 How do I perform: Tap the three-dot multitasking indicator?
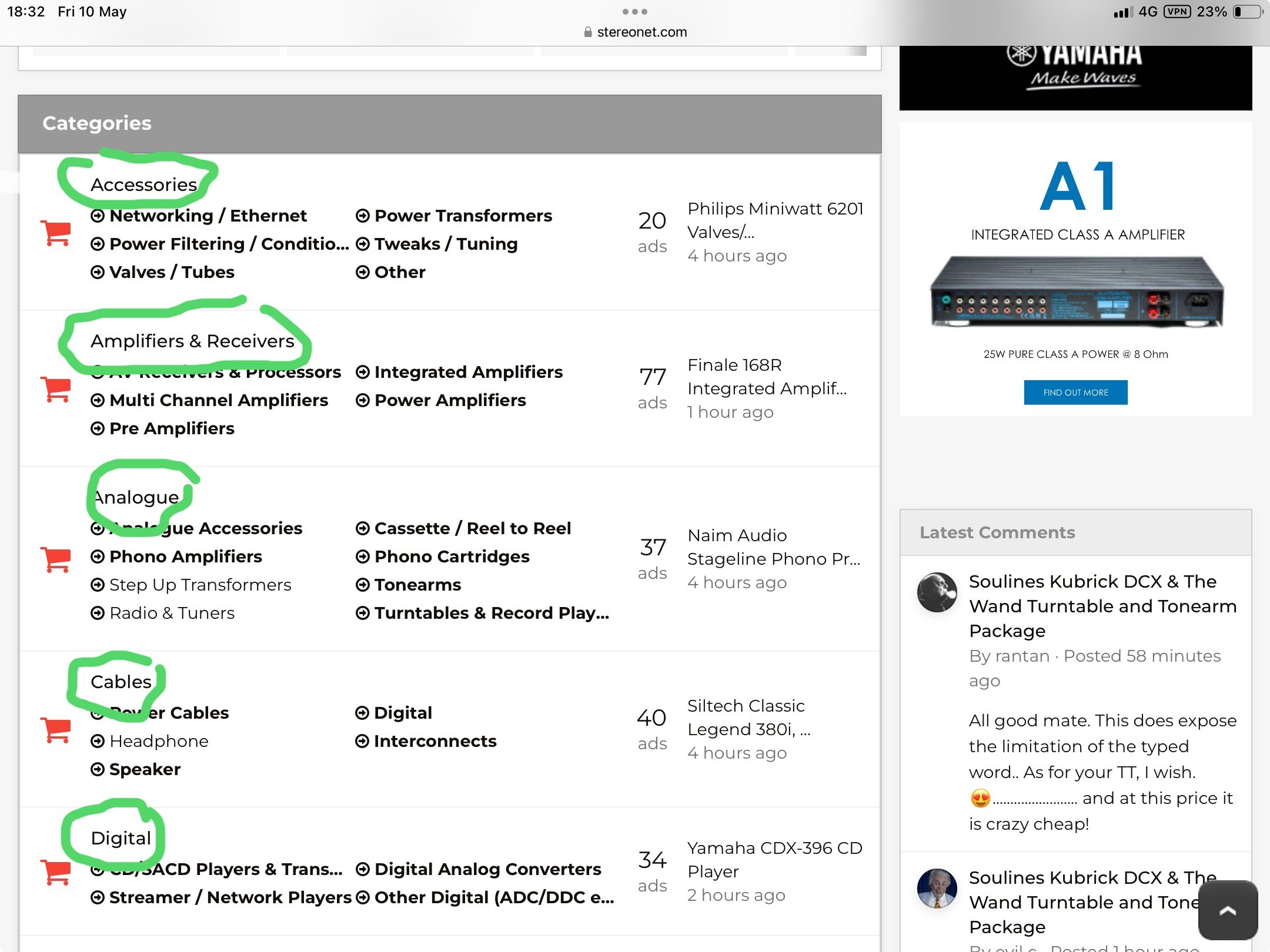pos(634,12)
